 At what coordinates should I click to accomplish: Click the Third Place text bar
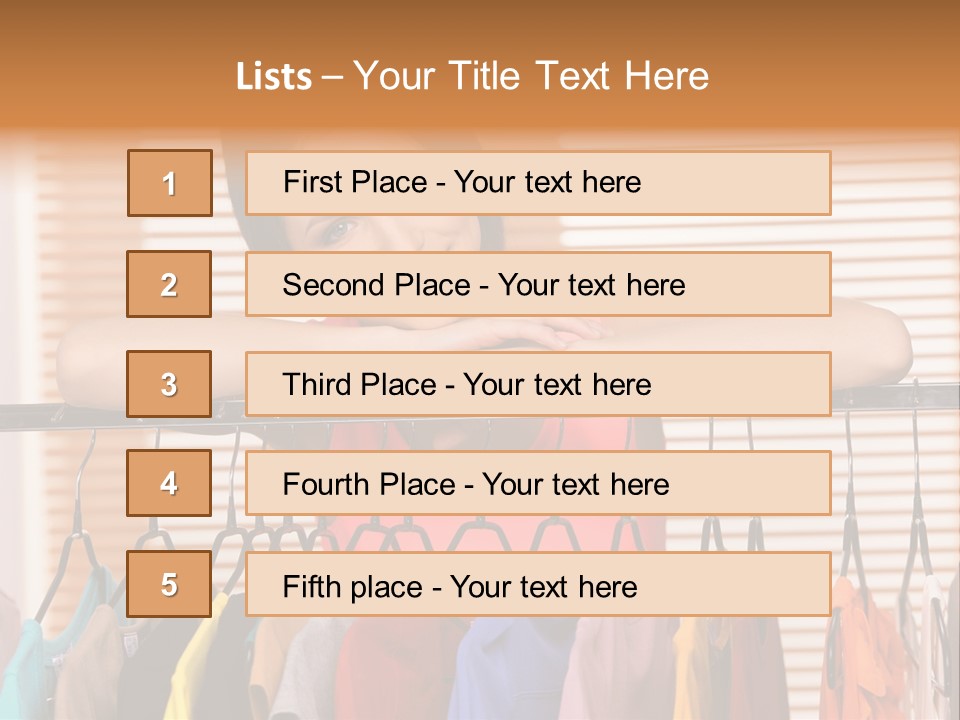(538, 384)
